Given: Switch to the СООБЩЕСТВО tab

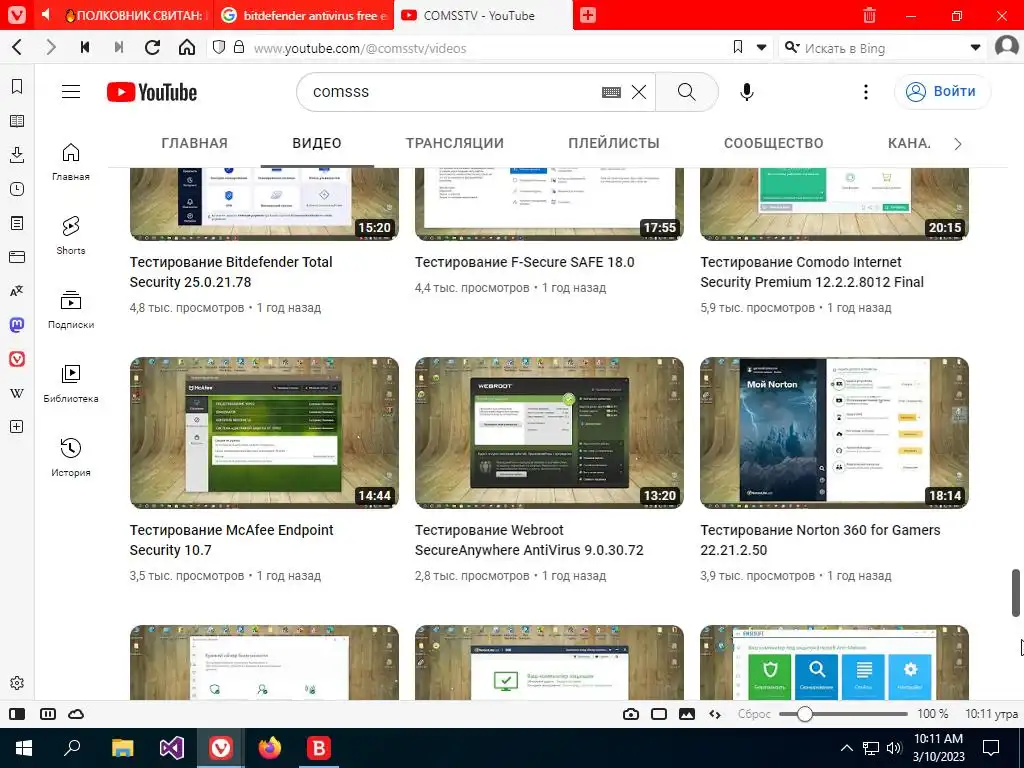Looking at the screenshot, I should click(x=773, y=143).
